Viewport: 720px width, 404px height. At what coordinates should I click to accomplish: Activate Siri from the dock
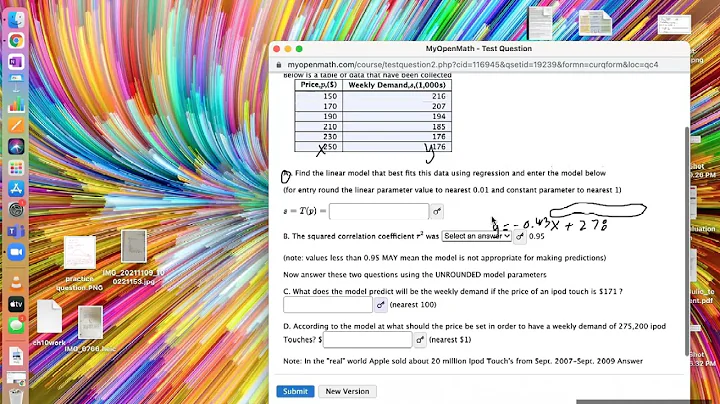pos(16,146)
